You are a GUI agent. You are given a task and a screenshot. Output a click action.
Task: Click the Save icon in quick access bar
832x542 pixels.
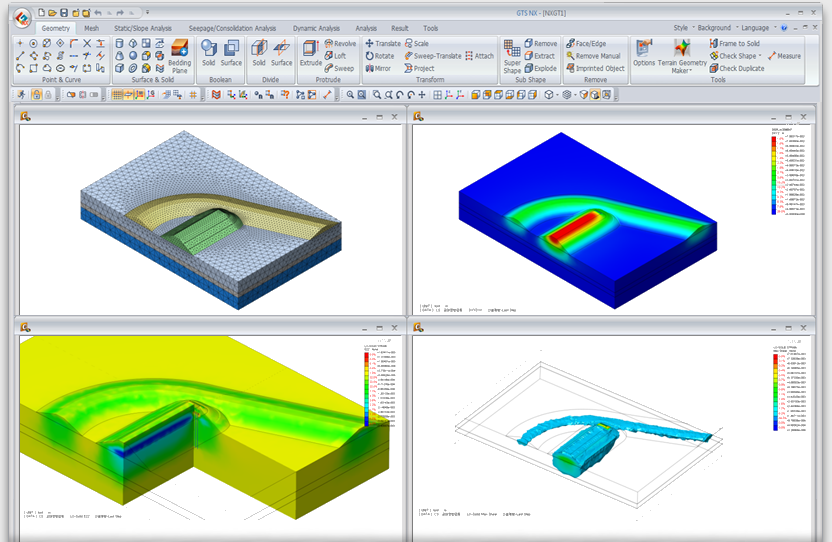click(x=66, y=13)
